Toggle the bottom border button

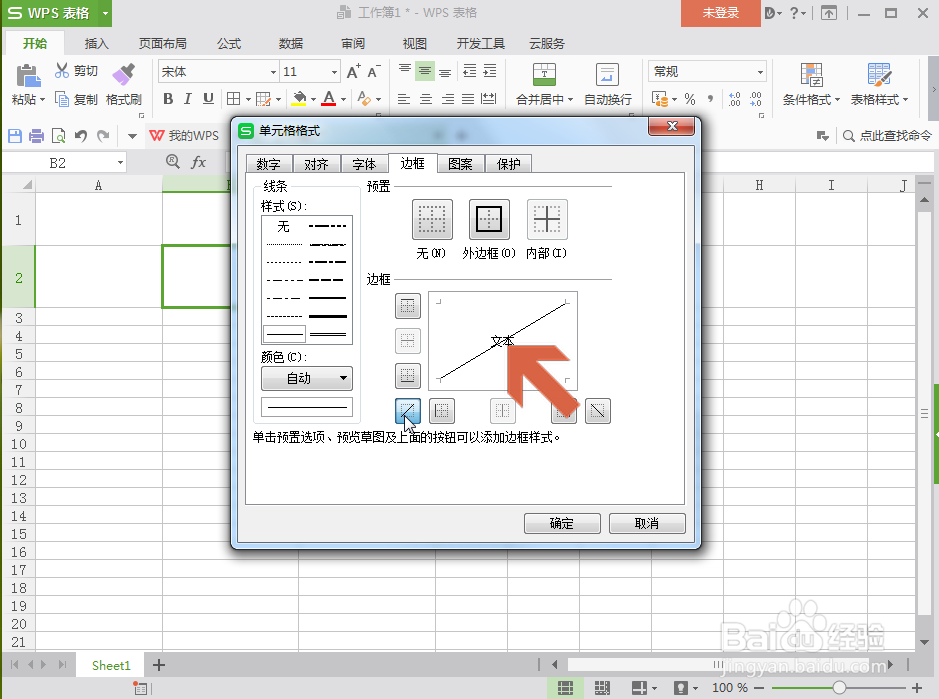point(408,376)
